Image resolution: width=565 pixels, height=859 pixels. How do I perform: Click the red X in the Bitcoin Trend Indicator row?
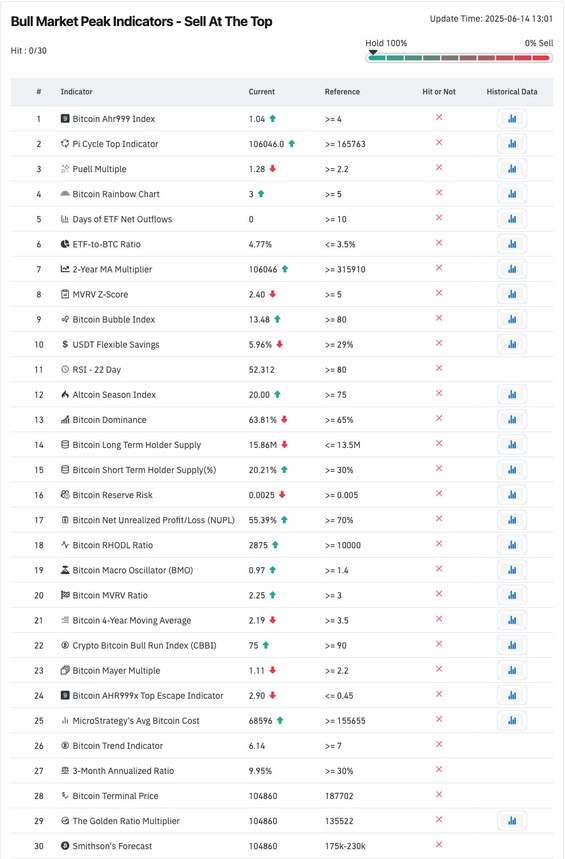click(439, 745)
